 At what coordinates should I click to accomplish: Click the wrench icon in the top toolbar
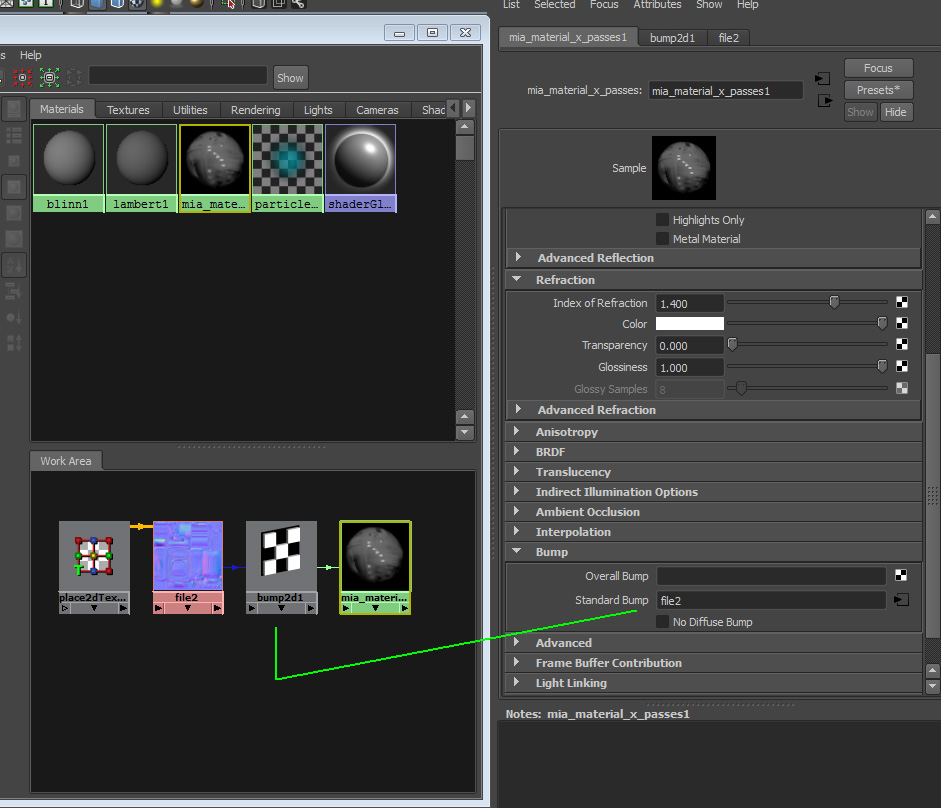tap(298, 5)
